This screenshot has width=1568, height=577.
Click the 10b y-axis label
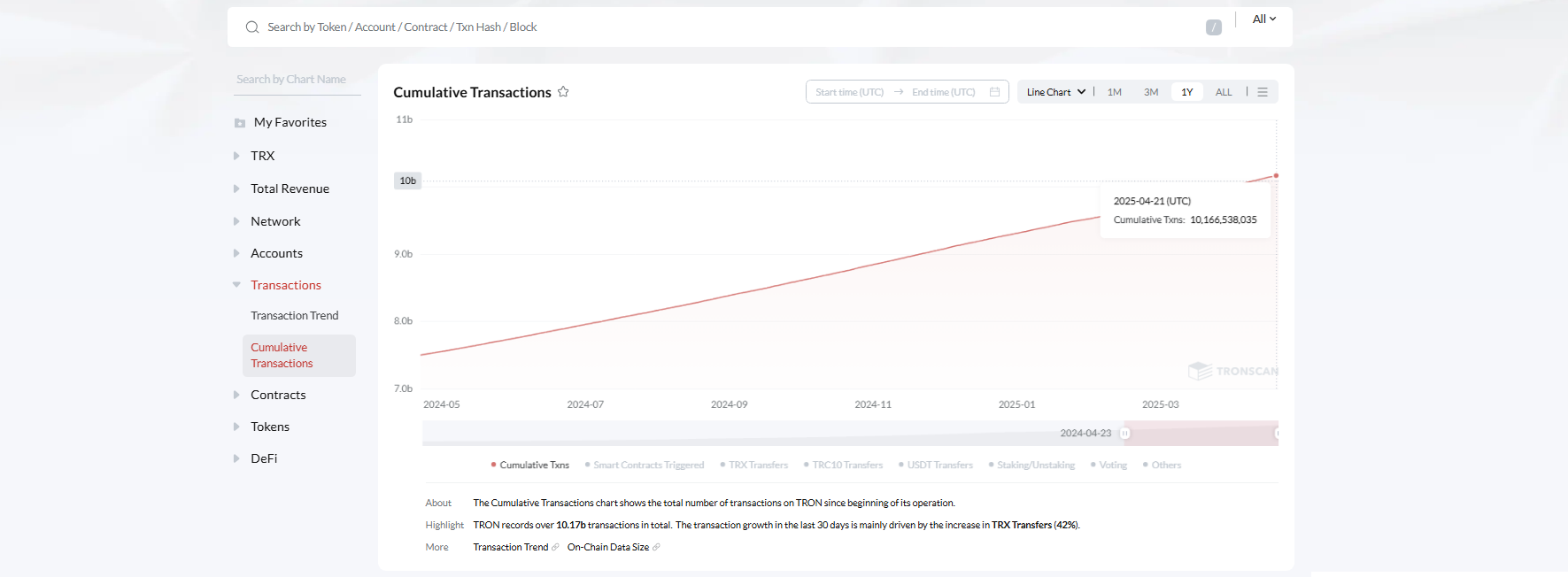click(407, 181)
